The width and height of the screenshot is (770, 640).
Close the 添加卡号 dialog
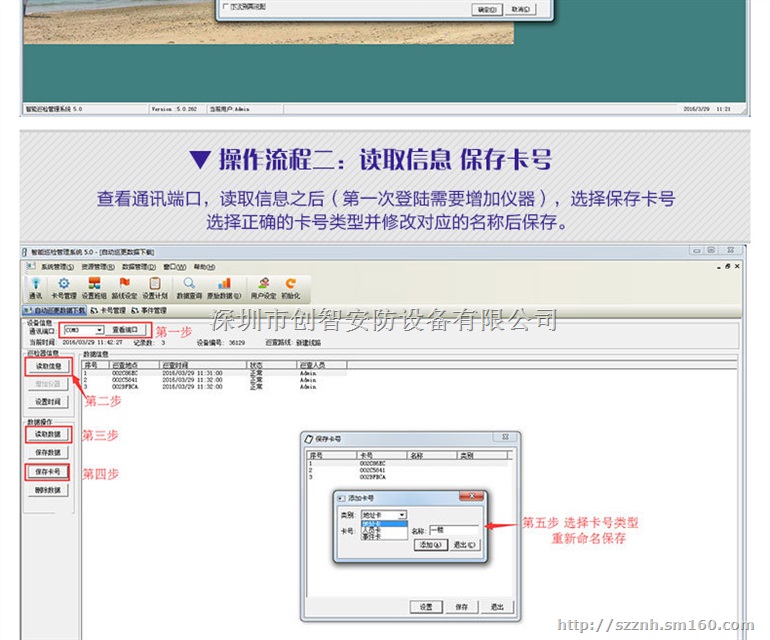click(471, 497)
